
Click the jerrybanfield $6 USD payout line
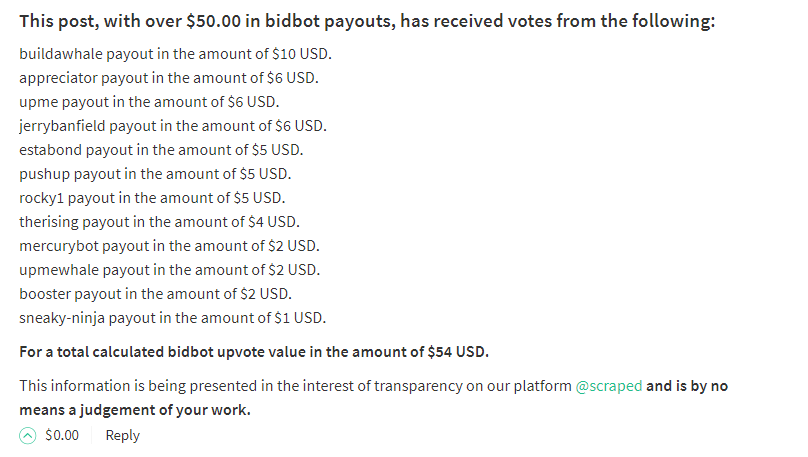click(173, 126)
